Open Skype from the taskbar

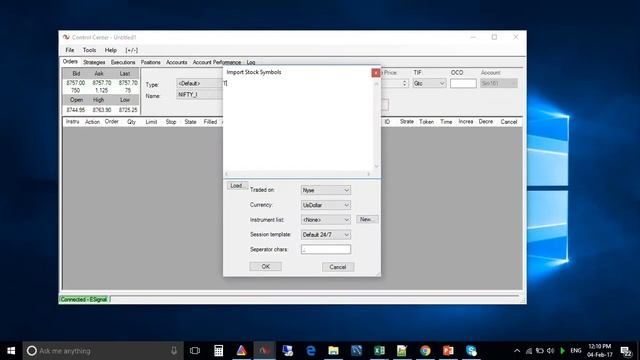[x=471, y=351]
